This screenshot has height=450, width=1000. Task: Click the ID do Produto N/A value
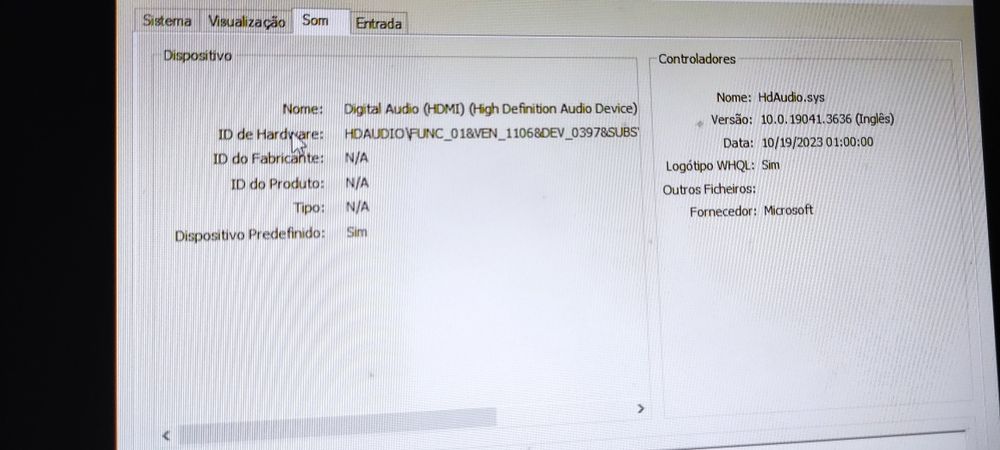(x=357, y=183)
